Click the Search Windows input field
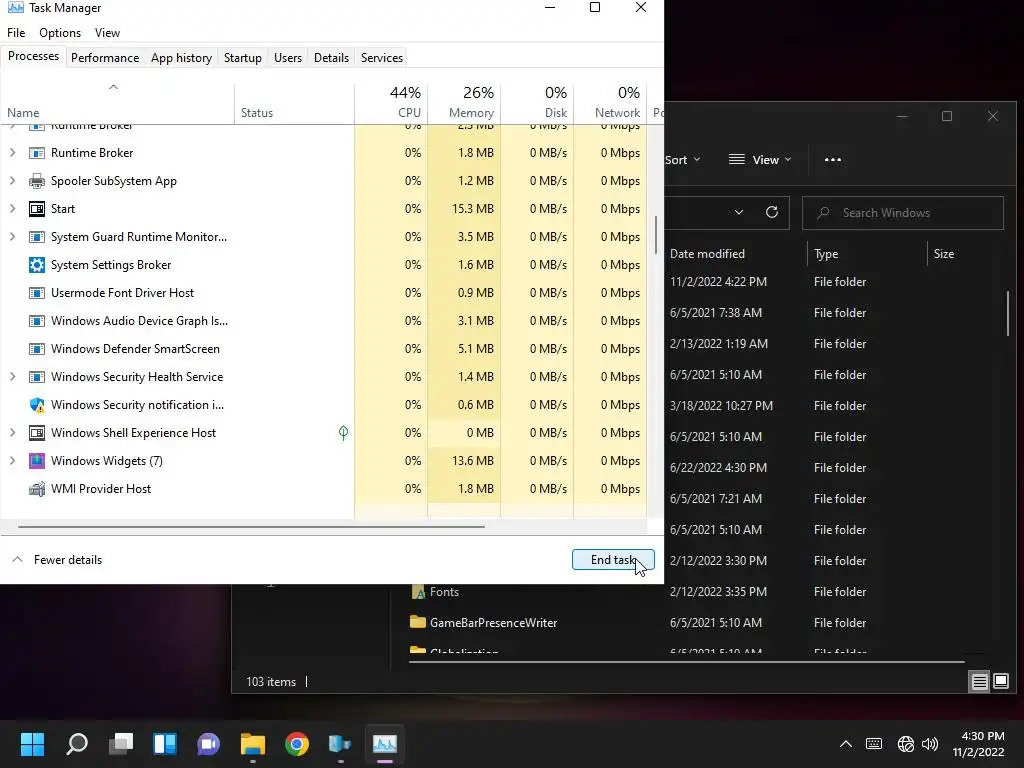 click(x=903, y=213)
